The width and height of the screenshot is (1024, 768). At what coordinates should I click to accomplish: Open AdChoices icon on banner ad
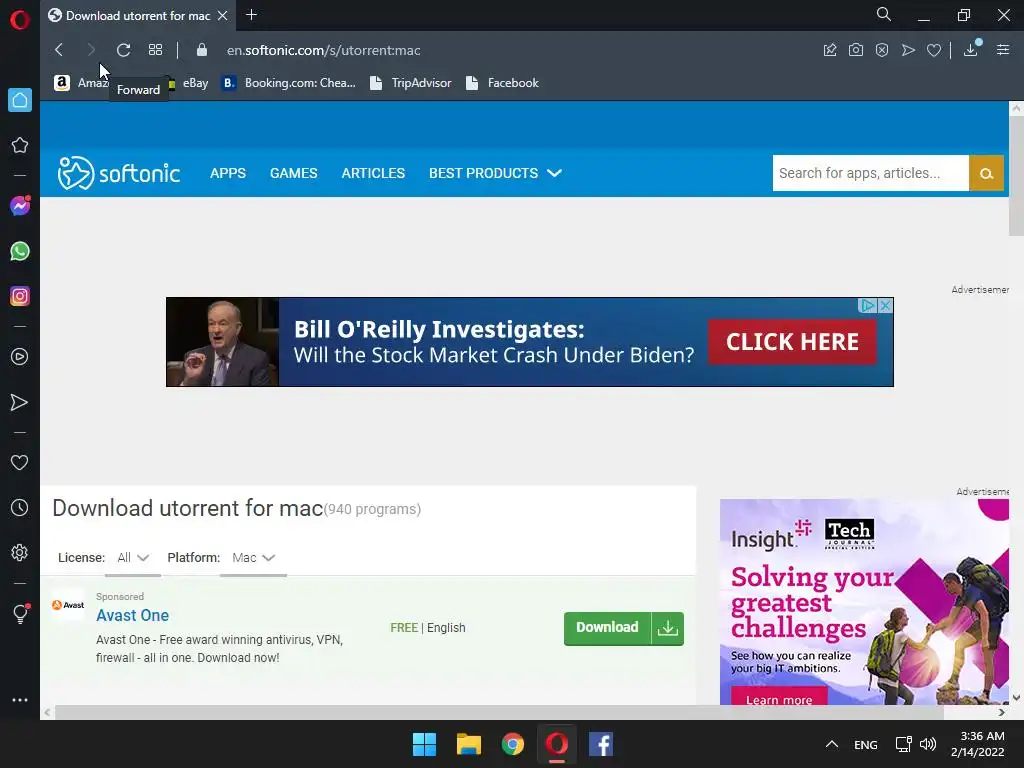click(x=867, y=306)
